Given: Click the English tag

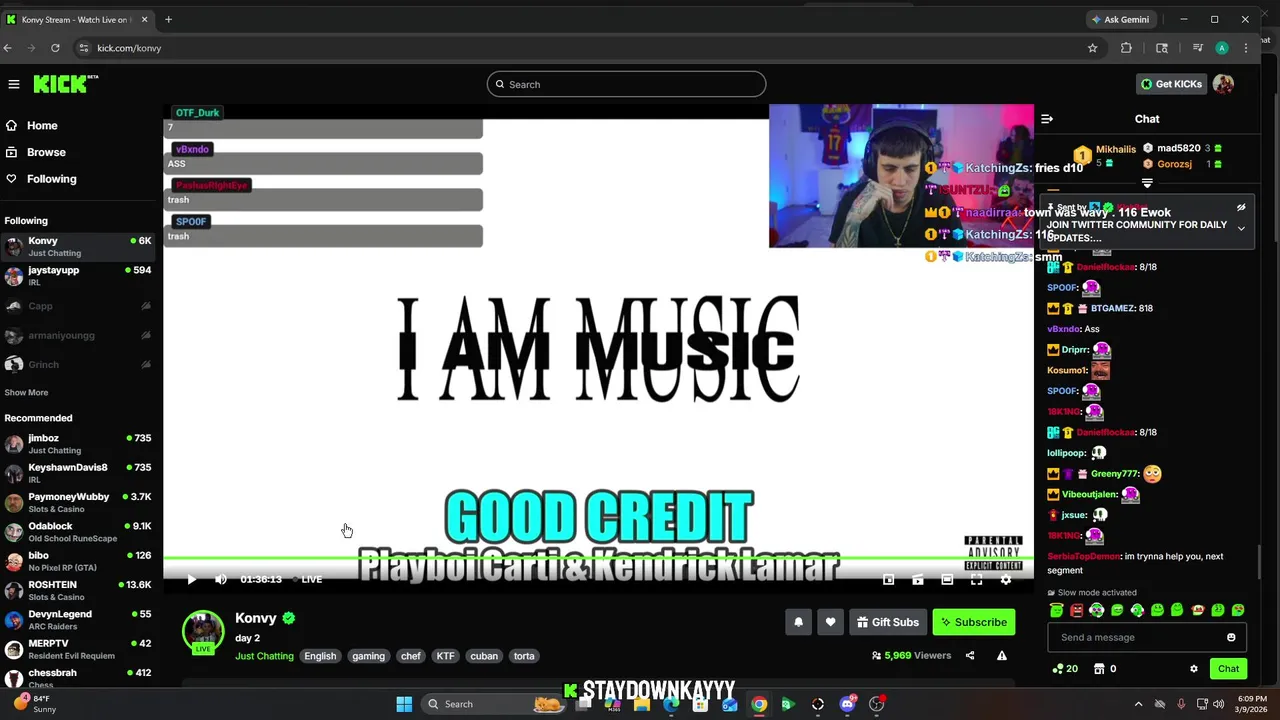Looking at the screenshot, I should 320,656.
